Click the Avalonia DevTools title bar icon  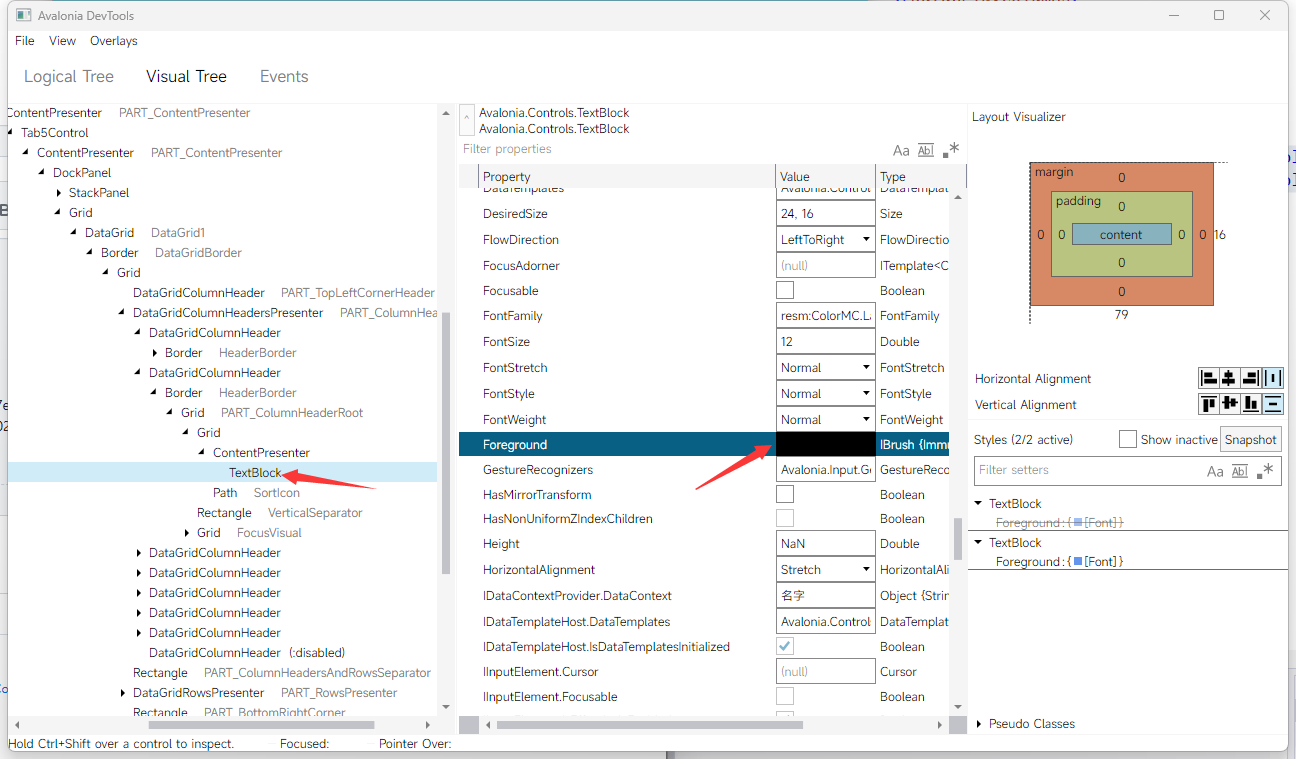(x=22, y=14)
